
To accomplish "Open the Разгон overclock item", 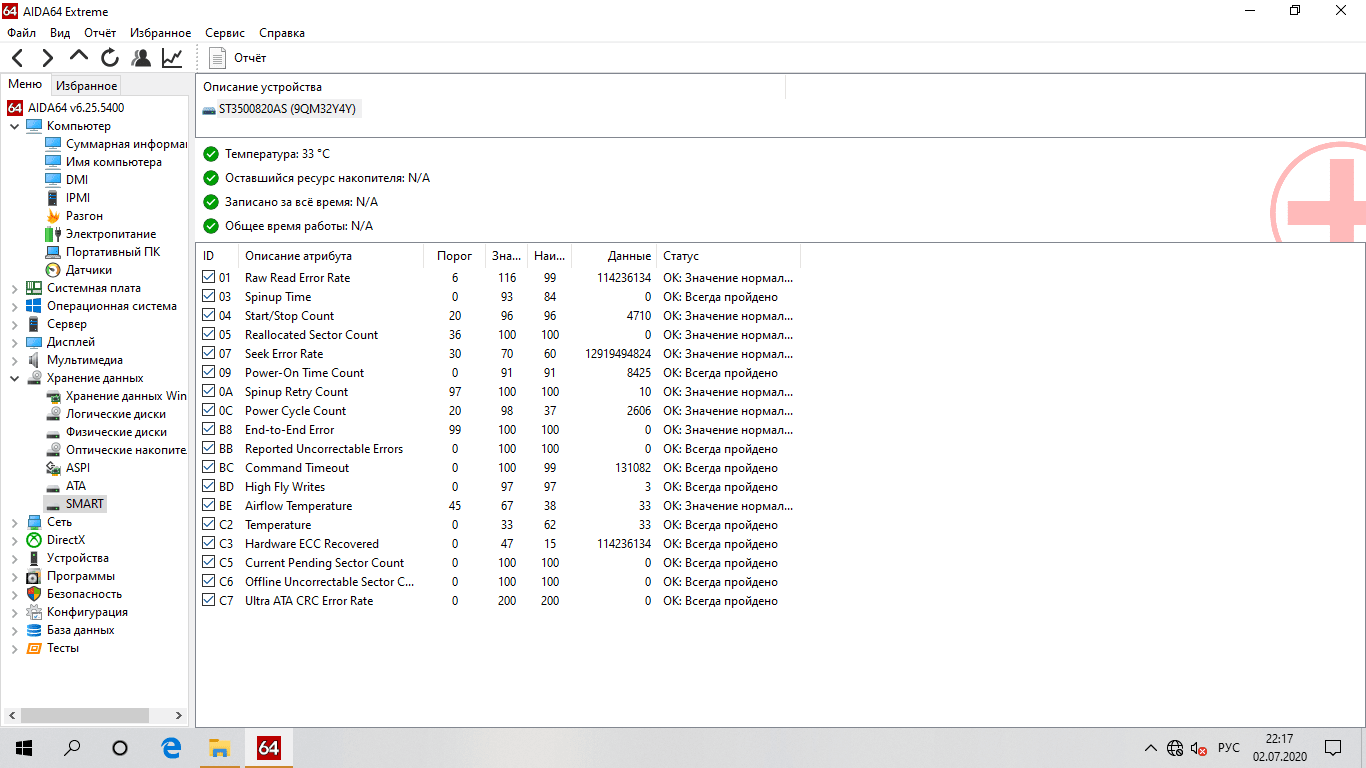I will coord(74,216).
